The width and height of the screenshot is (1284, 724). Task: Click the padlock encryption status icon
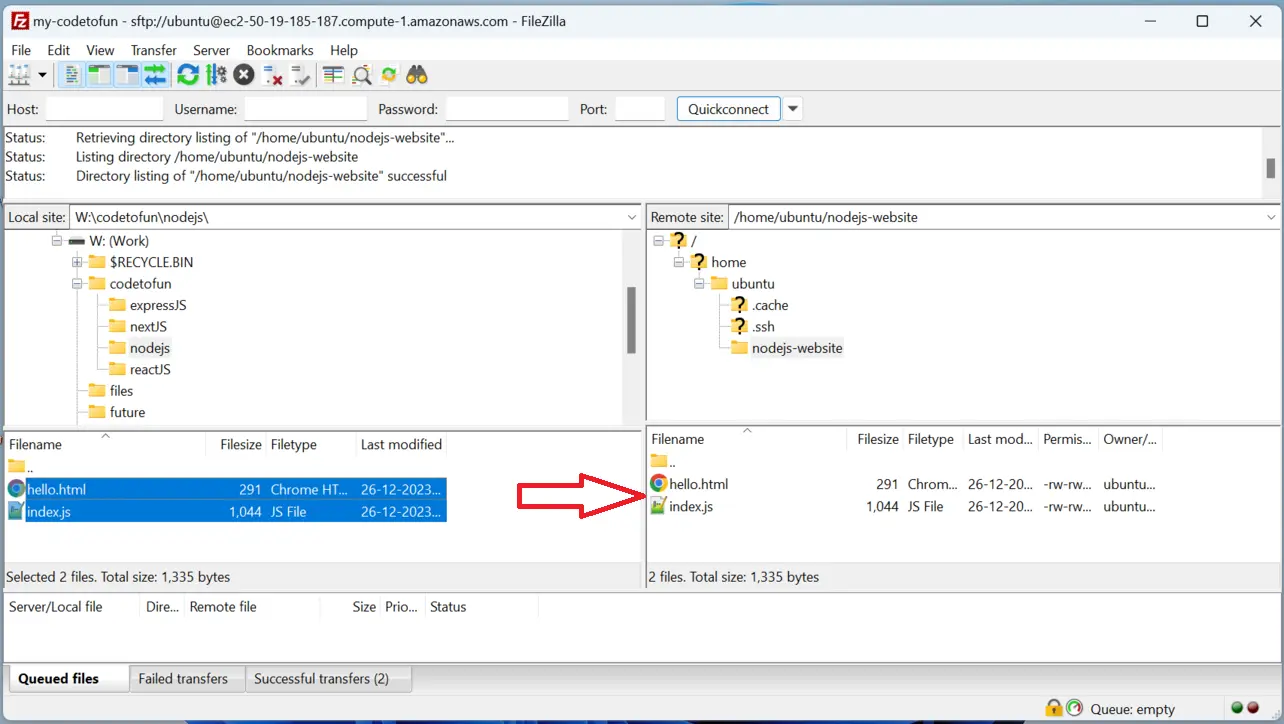(1053, 708)
